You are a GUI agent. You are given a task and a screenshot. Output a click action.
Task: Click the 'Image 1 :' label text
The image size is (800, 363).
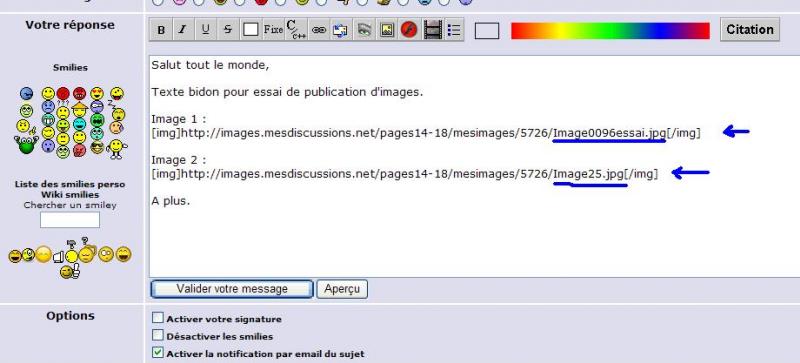click(179, 119)
